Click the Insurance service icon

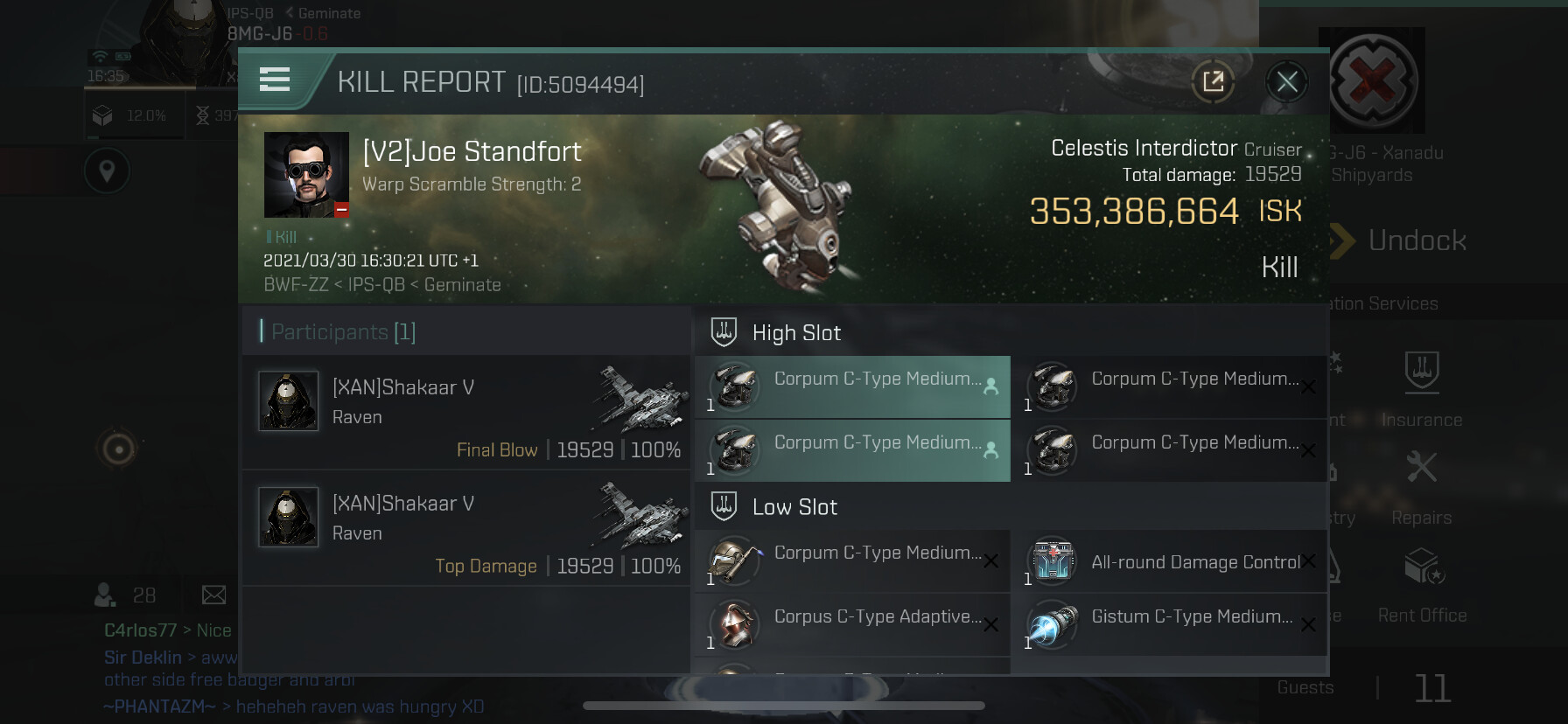(x=1421, y=372)
